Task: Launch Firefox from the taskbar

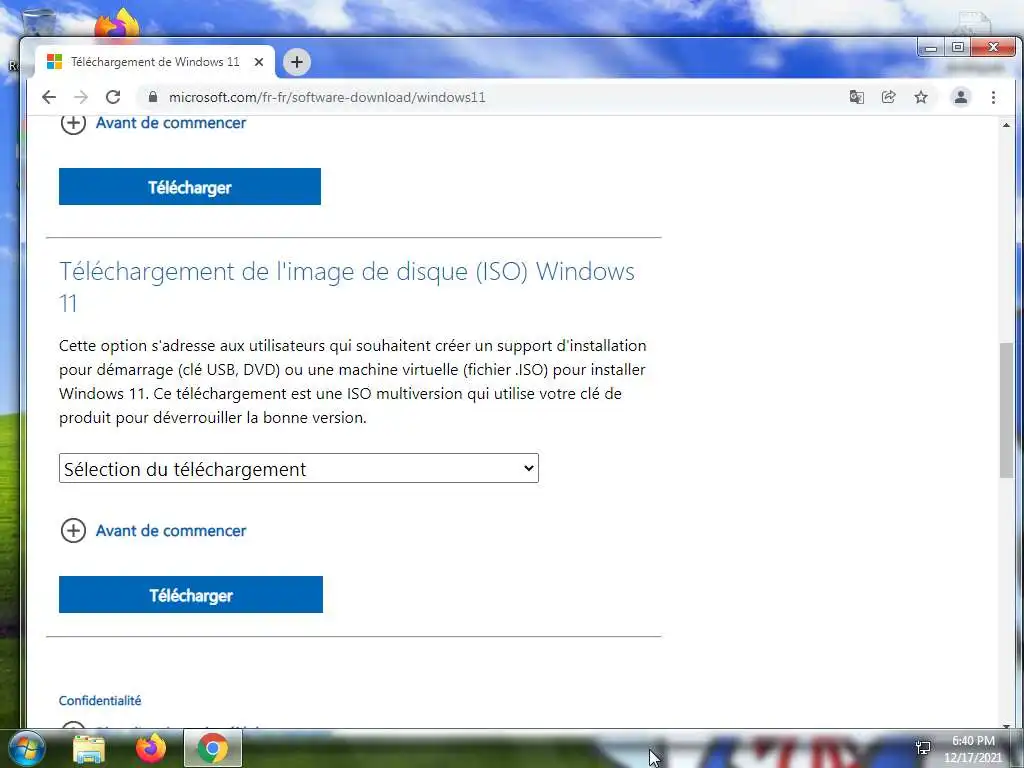Action: pos(151,748)
